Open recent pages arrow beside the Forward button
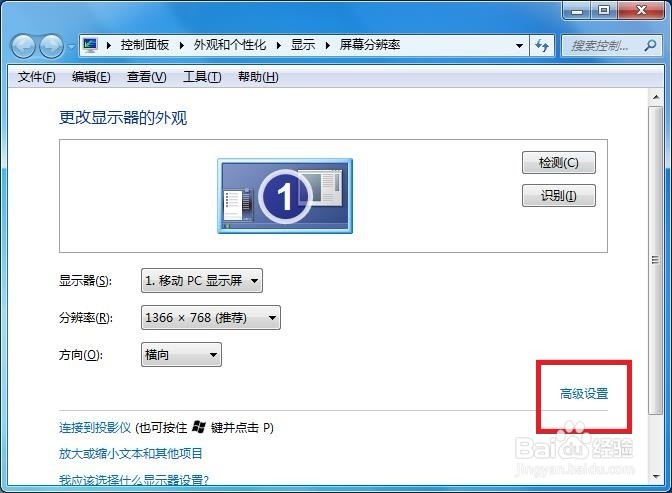The height and width of the screenshot is (493, 672). coord(71,46)
